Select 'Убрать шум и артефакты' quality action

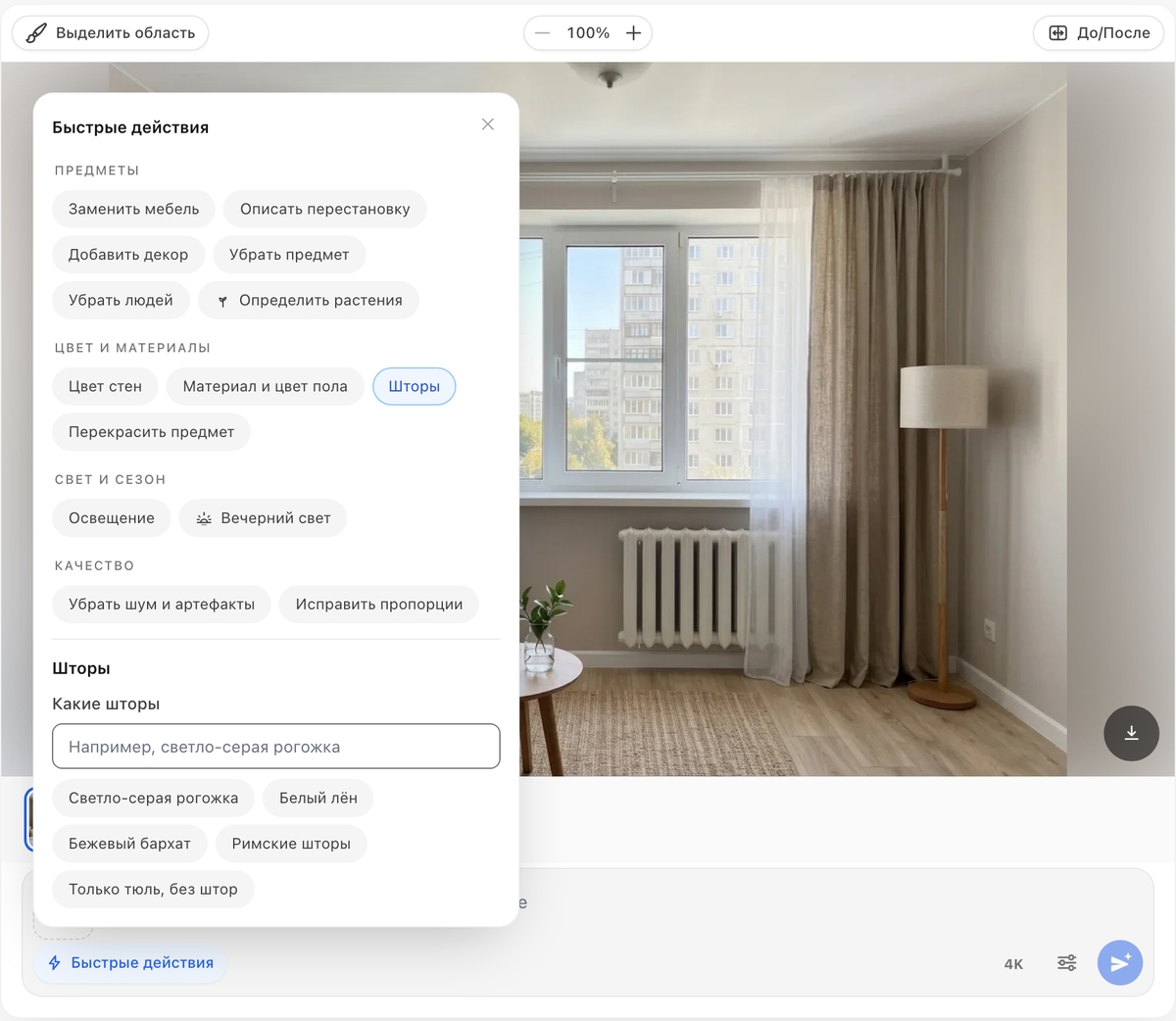pyautogui.click(x=162, y=605)
